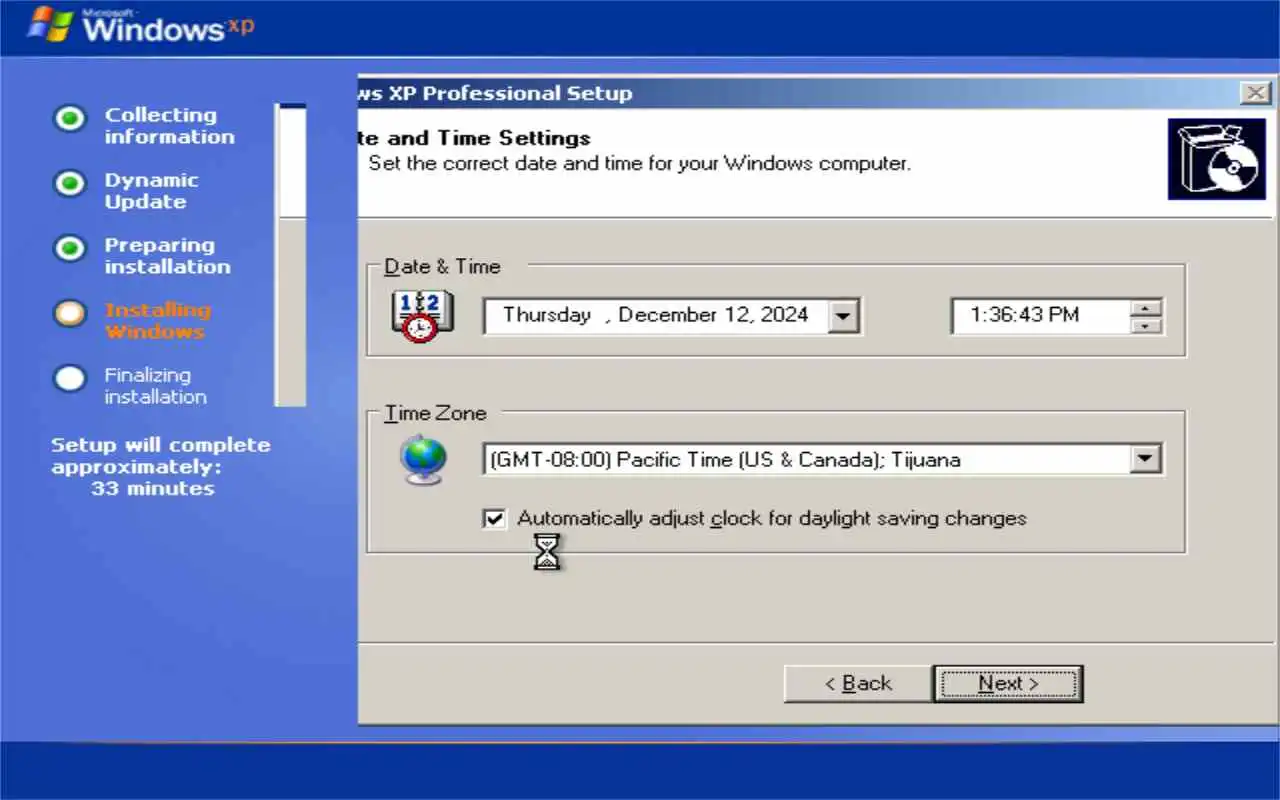Click the Next button
The width and height of the screenshot is (1280, 800).
point(1008,684)
